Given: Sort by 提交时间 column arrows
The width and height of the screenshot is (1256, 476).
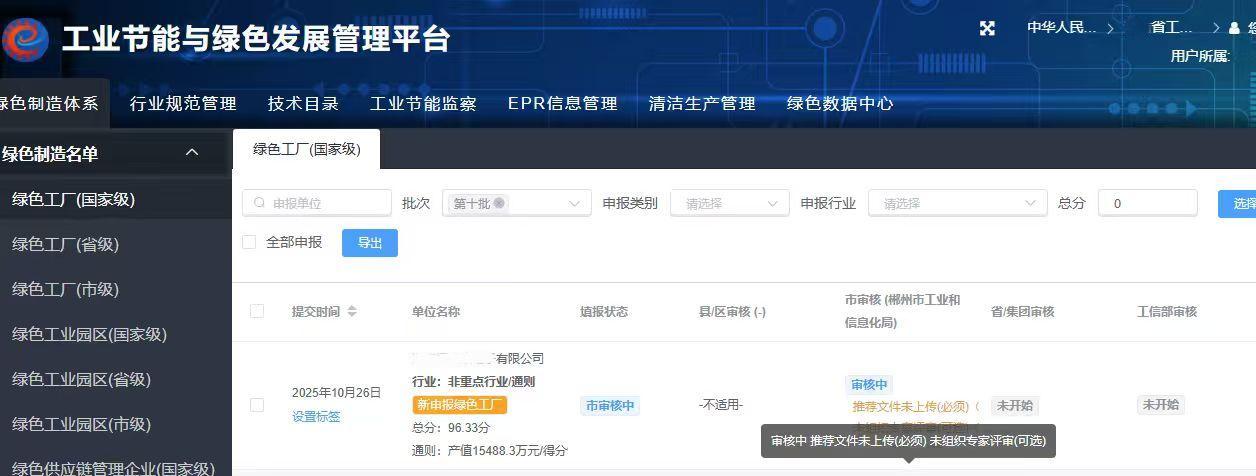Looking at the screenshot, I should pos(352,312).
